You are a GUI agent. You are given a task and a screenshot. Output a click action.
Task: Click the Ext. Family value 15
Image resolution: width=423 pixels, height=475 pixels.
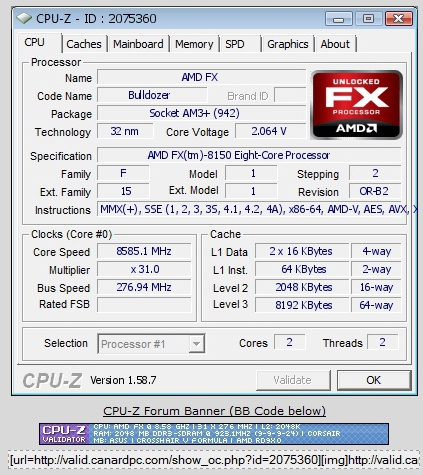coord(123,191)
